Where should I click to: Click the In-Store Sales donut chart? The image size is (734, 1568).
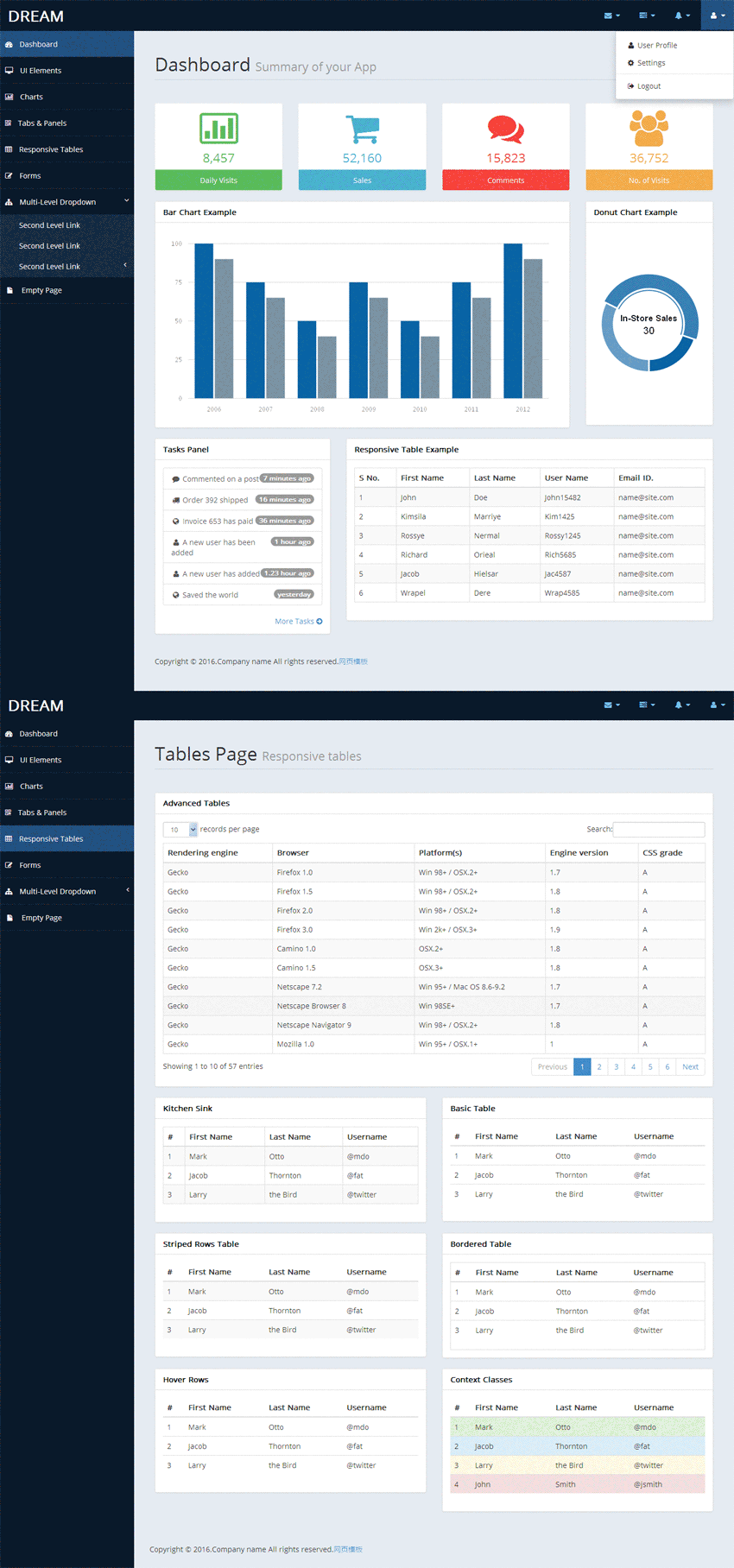click(x=649, y=324)
